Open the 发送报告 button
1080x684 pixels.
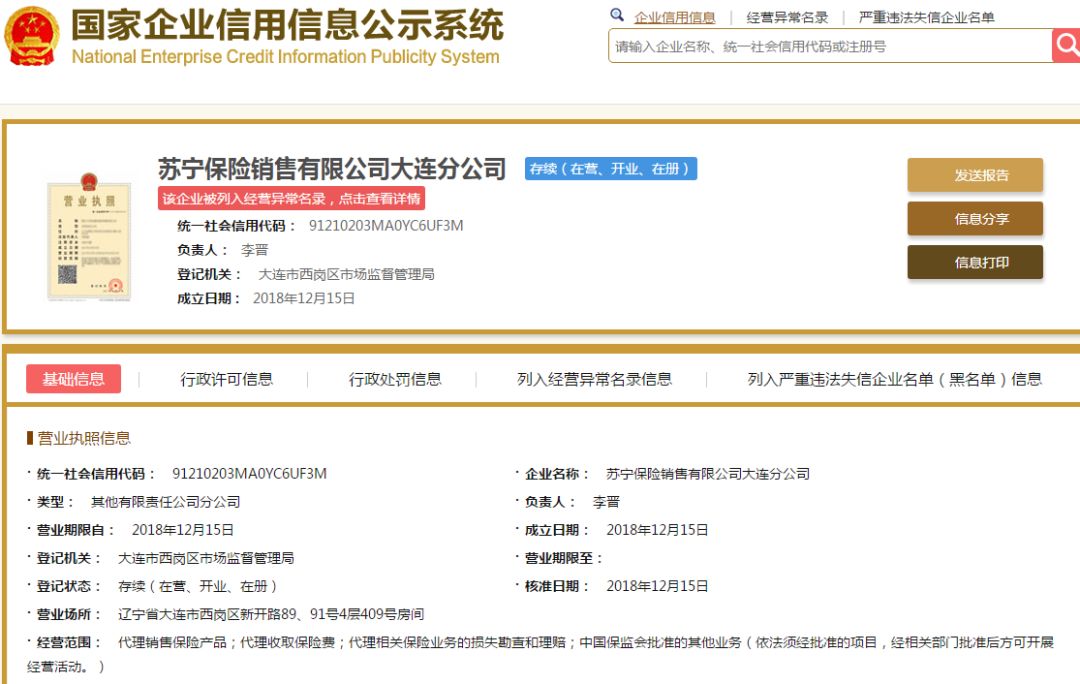click(974, 174)
